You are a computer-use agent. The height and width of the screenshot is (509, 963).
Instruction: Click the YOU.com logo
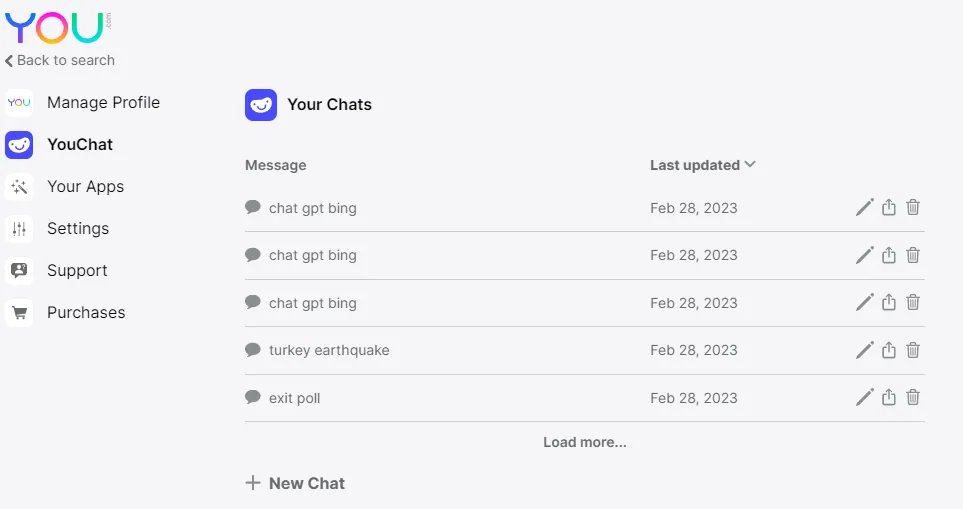pyautogui.click(x=58, y=28)
